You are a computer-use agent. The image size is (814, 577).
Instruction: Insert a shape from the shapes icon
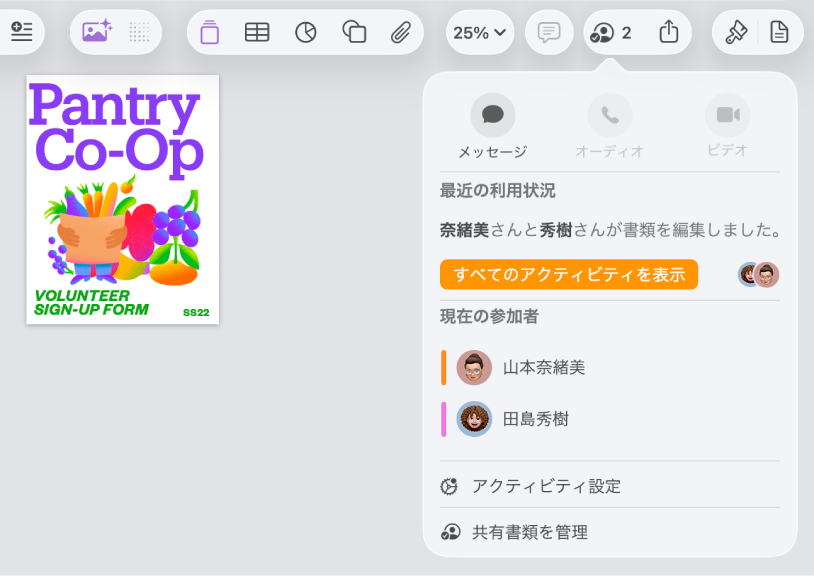tap(354, 32)
